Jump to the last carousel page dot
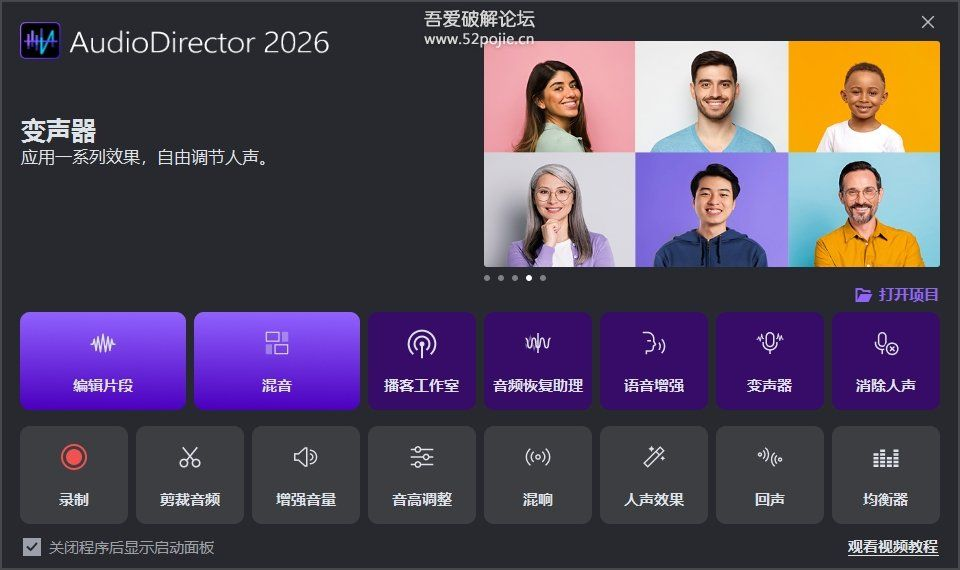Image resolution: width=960 pixels, height=570 pixels. (543, 278)
